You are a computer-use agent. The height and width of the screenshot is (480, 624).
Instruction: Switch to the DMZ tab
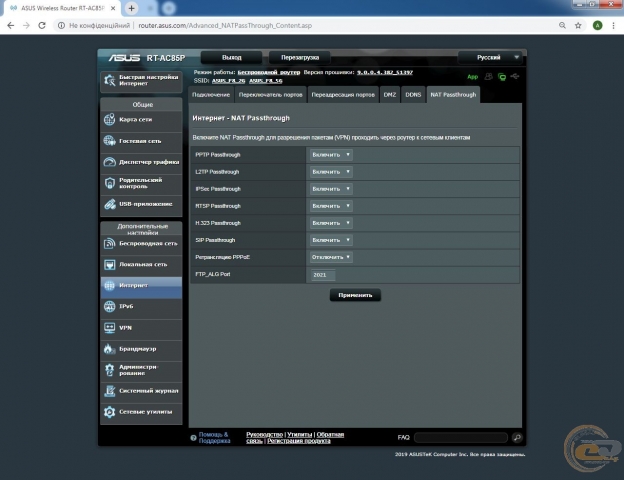389,94
